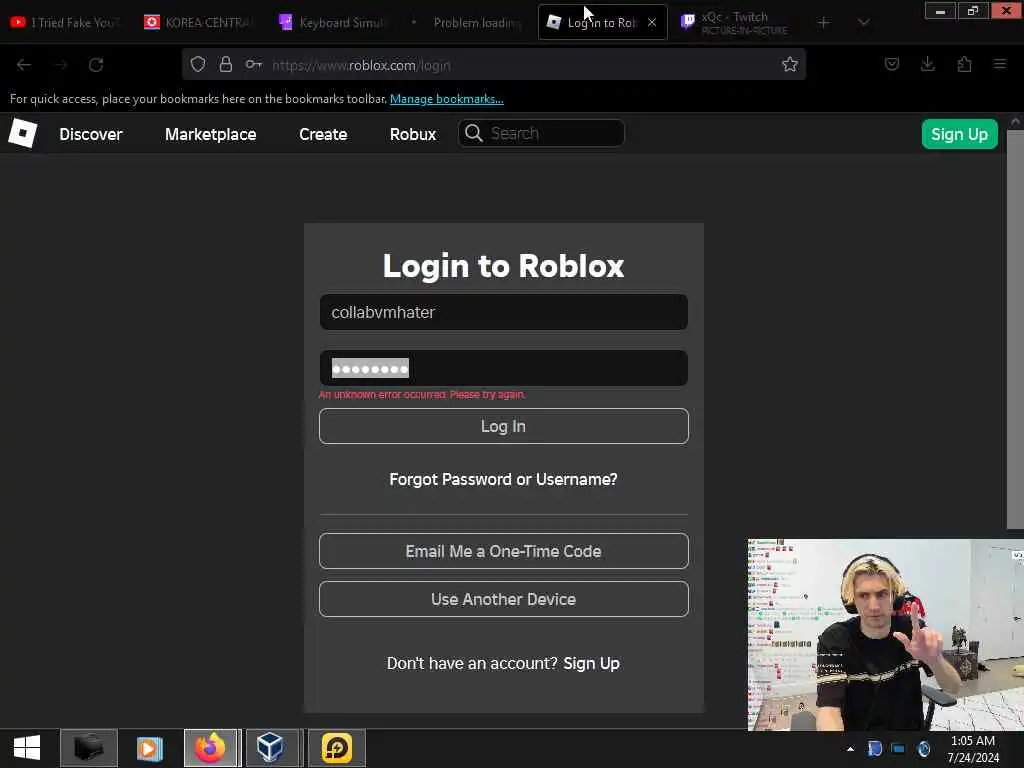Image resolution: width=1024 pixels, height=768 pixels.
Task: Open the Windows Start button
Action: (27, 748)
